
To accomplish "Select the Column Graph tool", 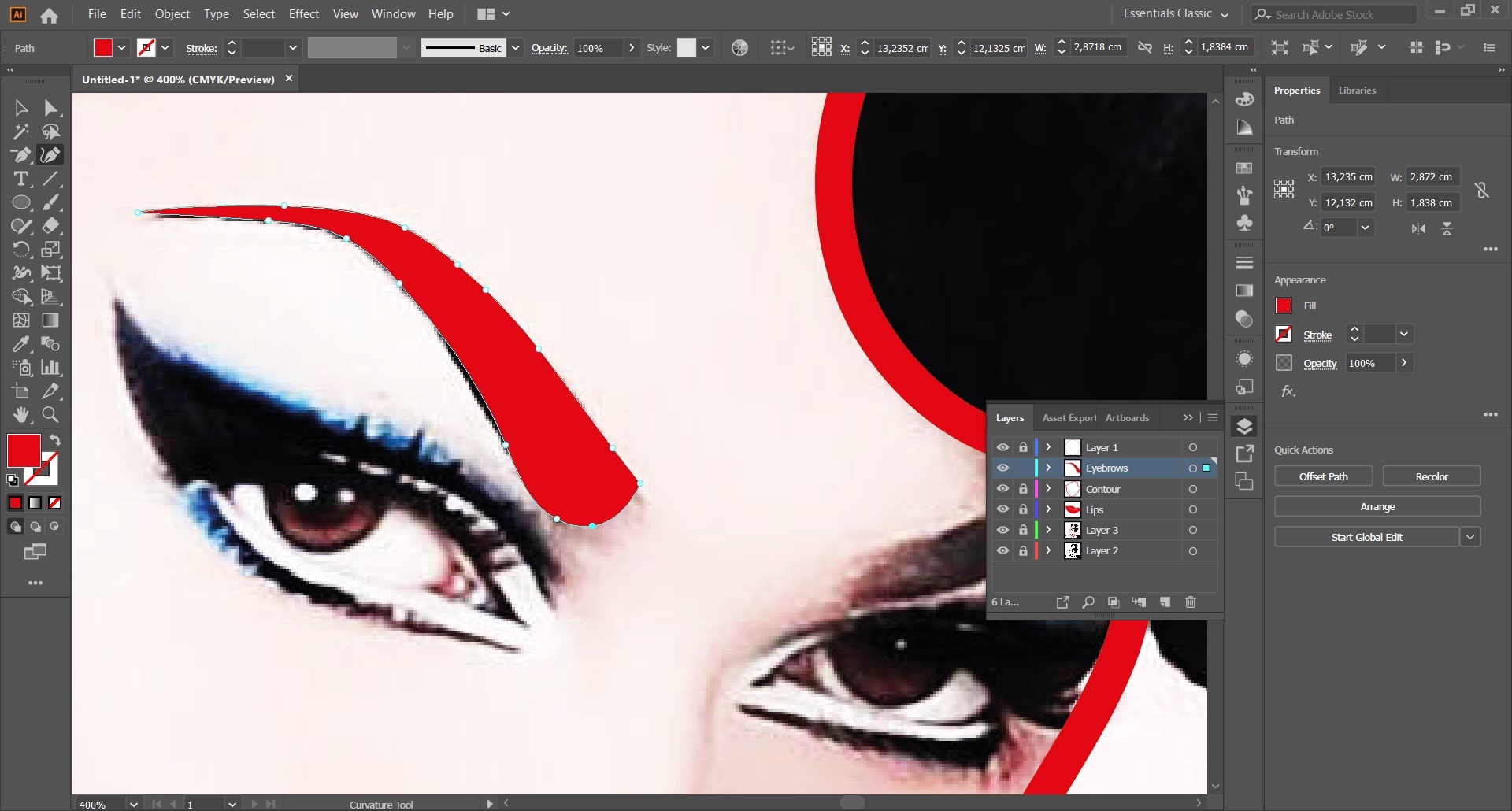I will coord(51,368).
